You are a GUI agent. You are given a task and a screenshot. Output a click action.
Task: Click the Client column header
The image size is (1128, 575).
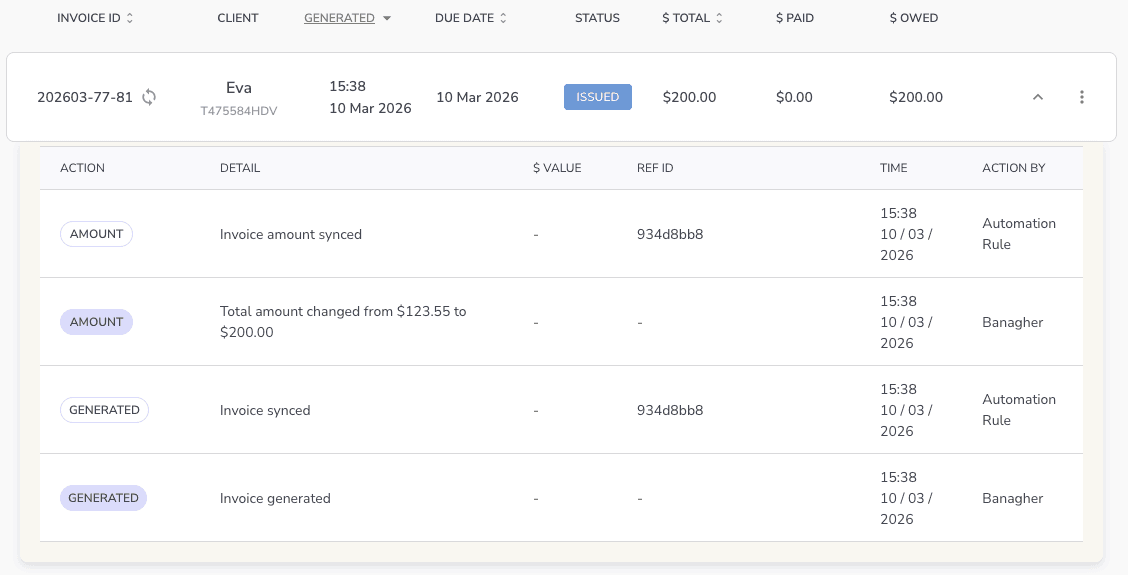[x=238, y=18]
